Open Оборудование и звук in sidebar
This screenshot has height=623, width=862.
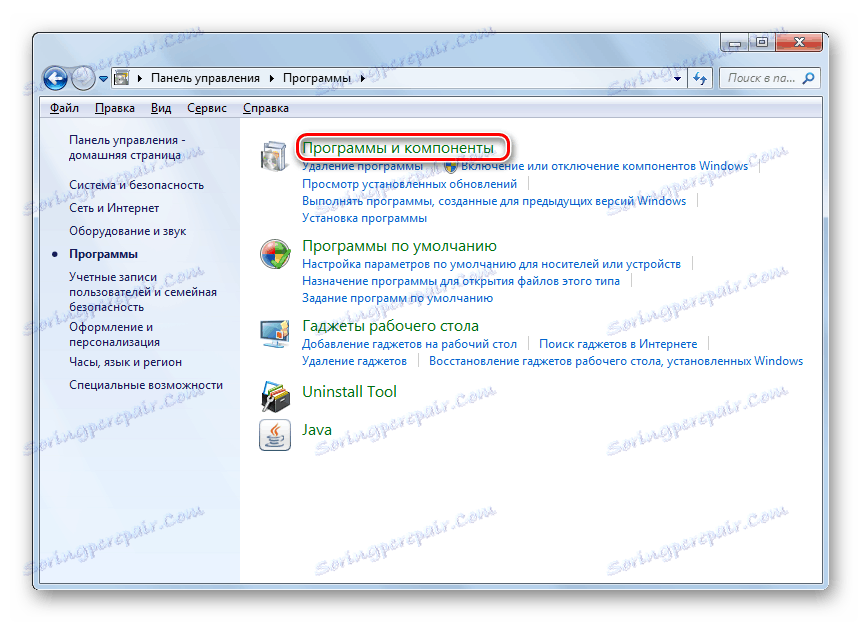128,231
